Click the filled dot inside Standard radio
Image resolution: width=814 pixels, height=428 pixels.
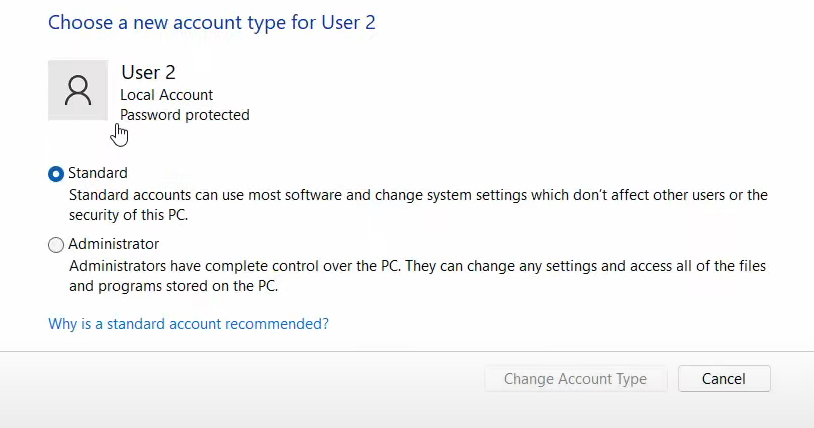pyautogui.click(x=56, y=174)
